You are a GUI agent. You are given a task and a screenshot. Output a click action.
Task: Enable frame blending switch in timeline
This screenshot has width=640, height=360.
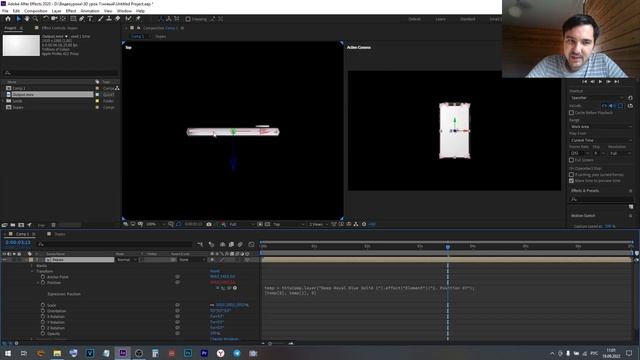[x=231, y=244]
